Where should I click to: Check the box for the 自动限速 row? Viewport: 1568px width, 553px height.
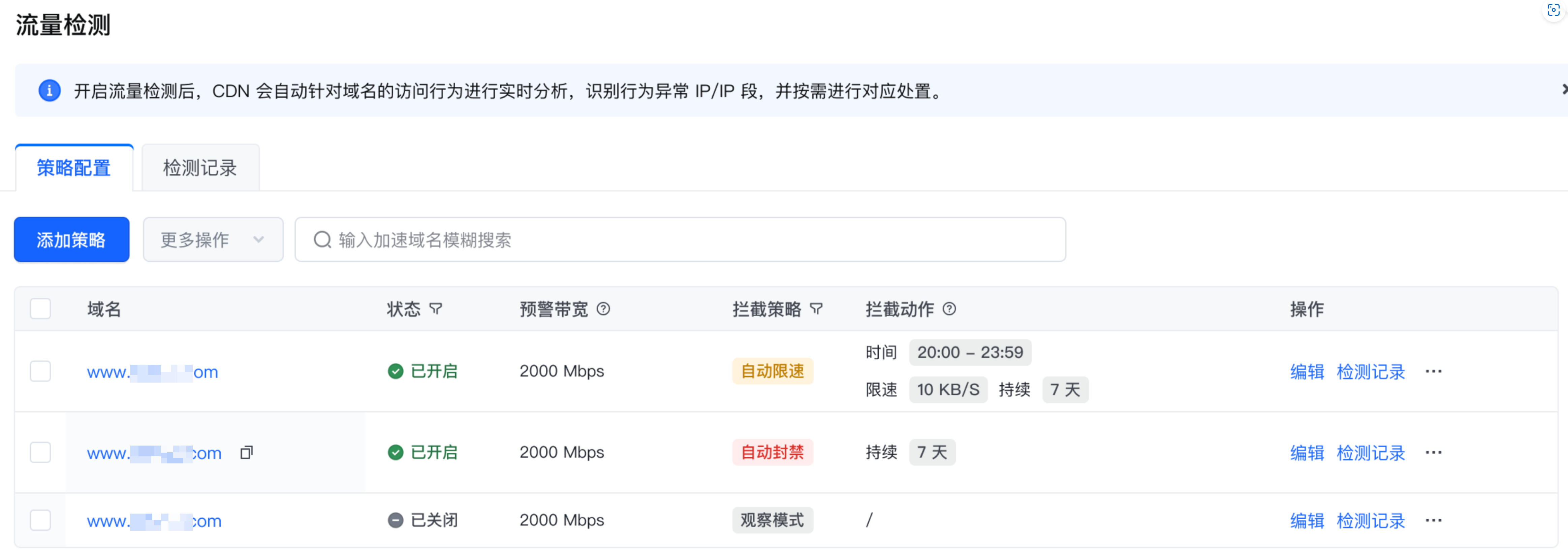(41, 372)
